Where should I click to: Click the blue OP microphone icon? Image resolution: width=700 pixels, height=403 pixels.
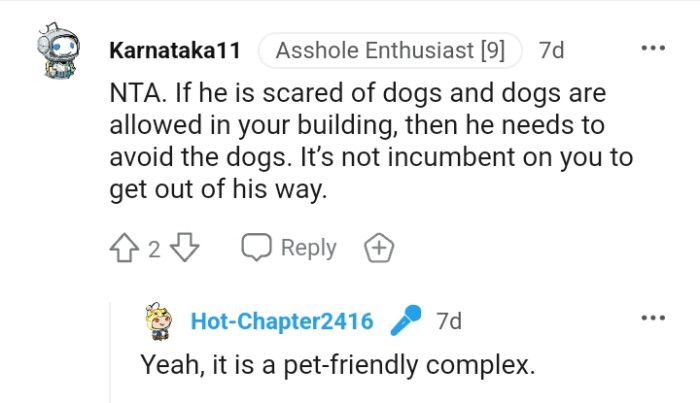405,322
